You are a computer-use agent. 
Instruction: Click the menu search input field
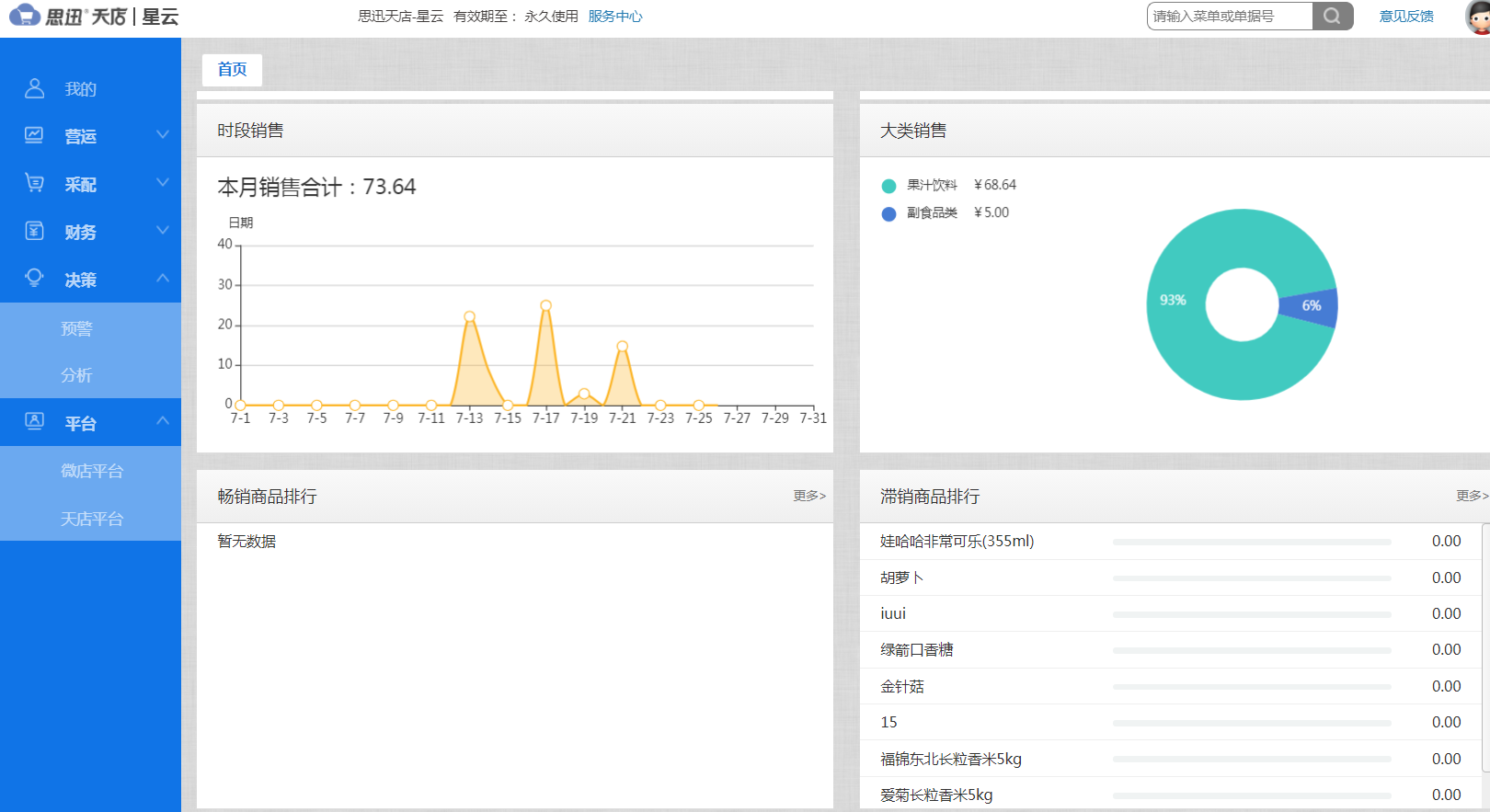click(x=1229, y=17)
